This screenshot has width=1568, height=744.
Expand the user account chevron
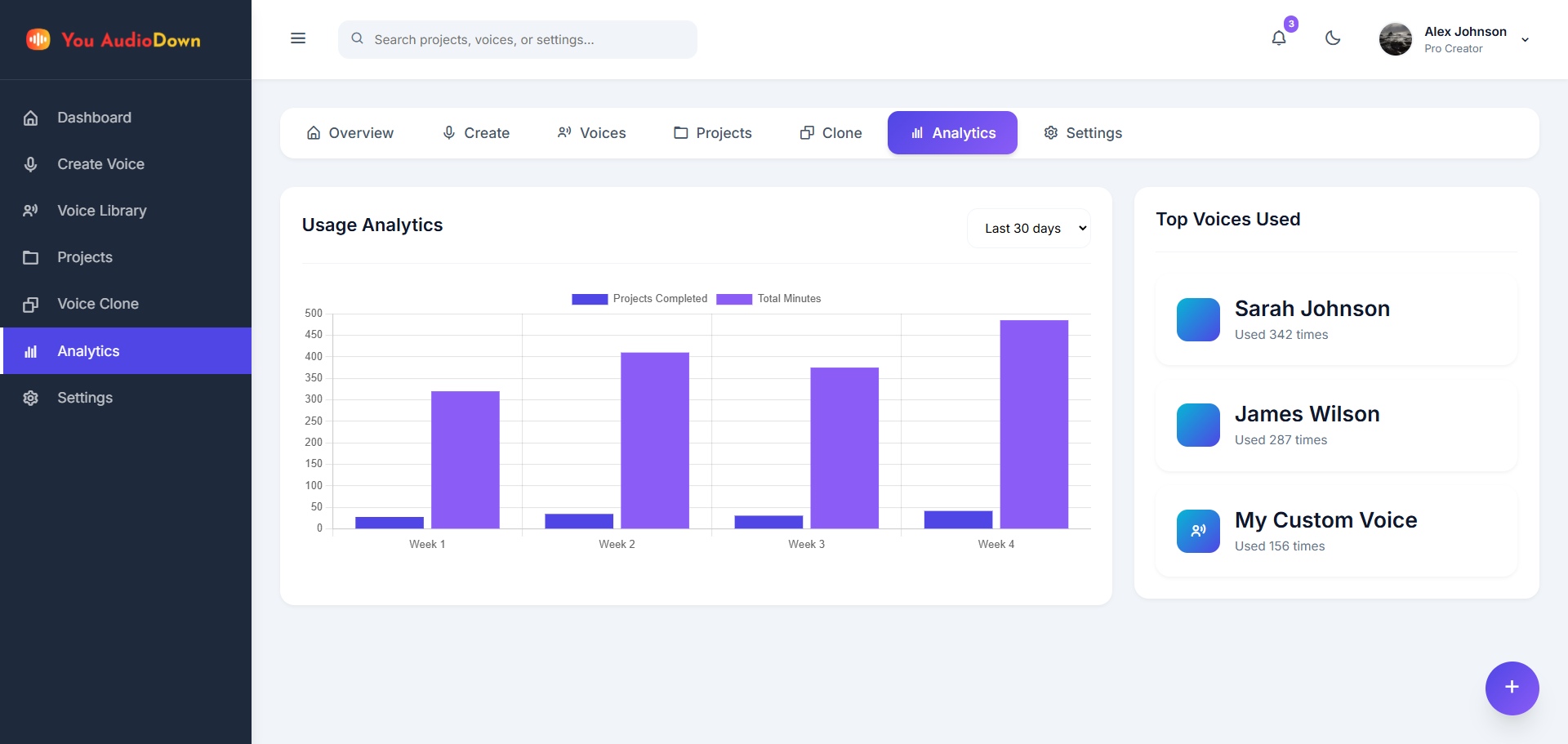click(1525, 40)
